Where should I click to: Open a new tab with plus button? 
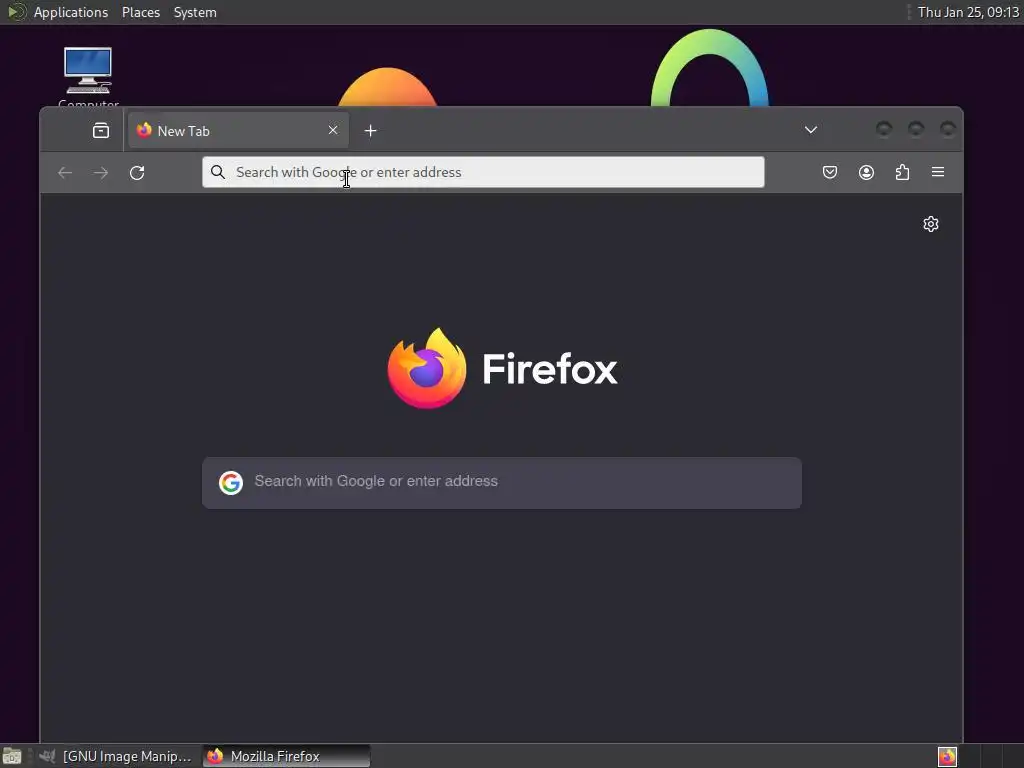(370, 131)
